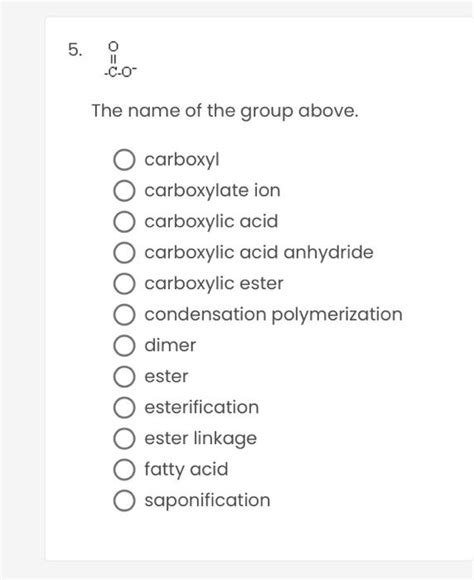The image size is (474, 580).
Task: Select the ester linkage option
Action: pos(124,438)
